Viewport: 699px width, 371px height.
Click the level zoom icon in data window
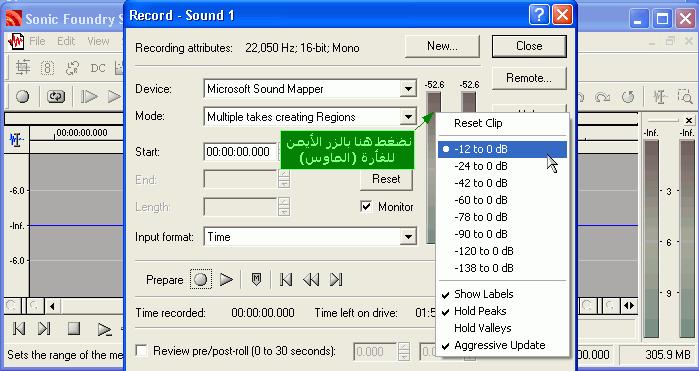12,305
